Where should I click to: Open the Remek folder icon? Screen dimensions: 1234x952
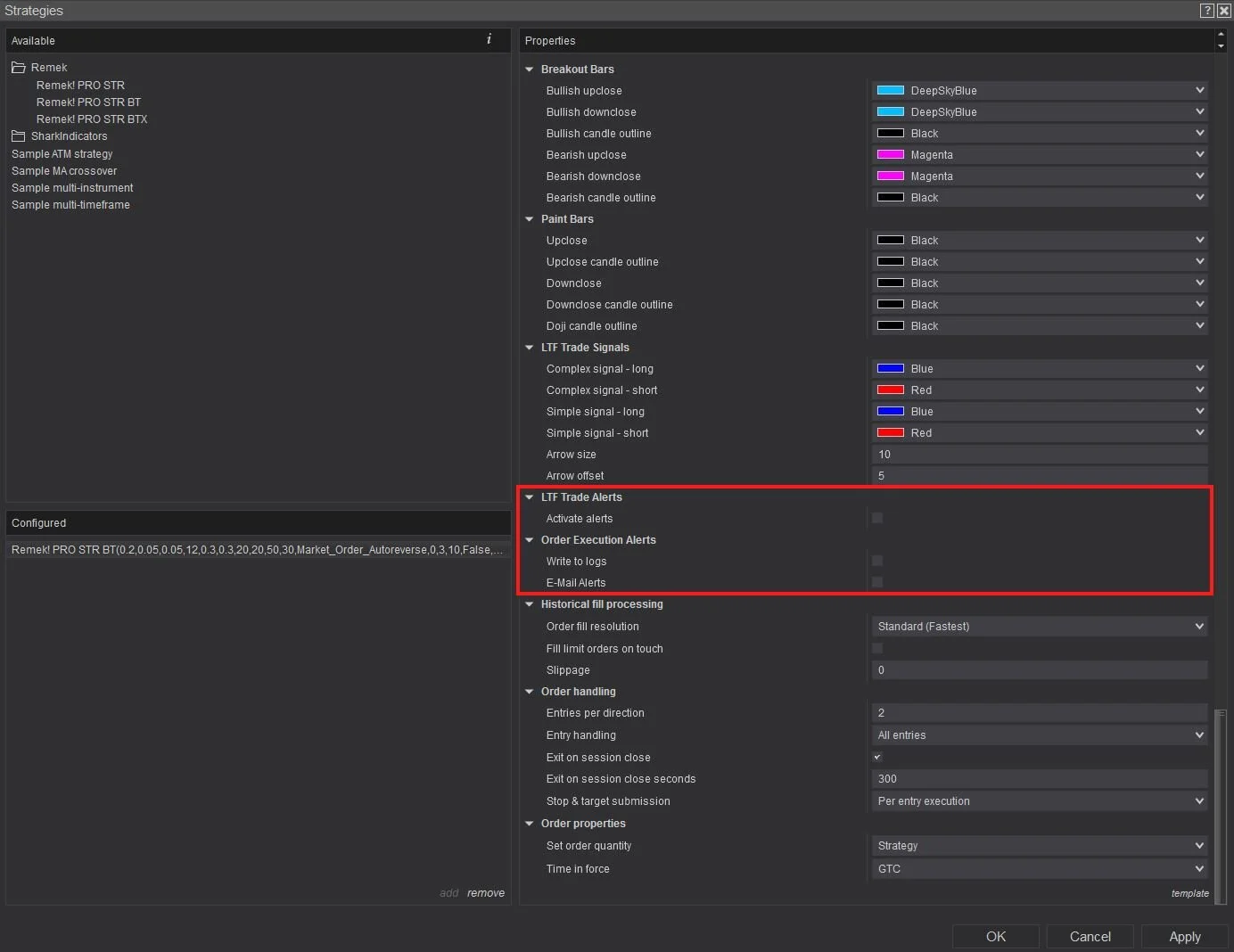click(x=18, y=68)
